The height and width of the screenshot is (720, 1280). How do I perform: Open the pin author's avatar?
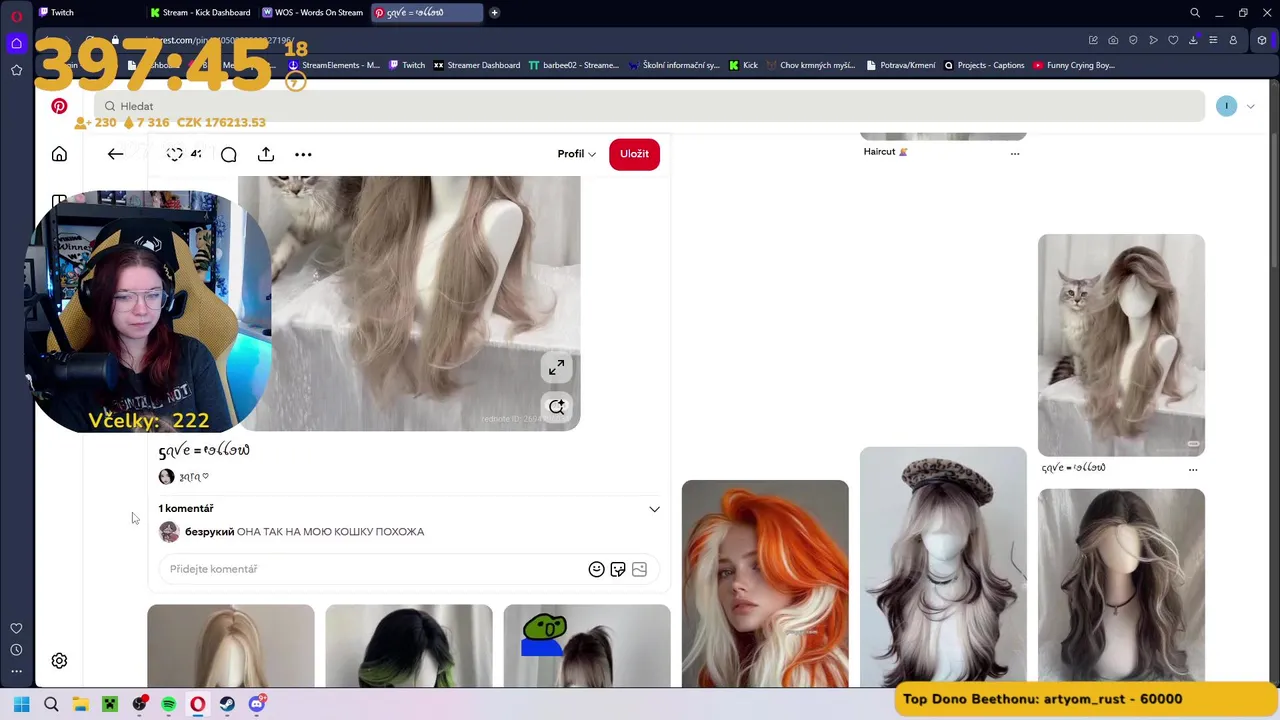166,477
